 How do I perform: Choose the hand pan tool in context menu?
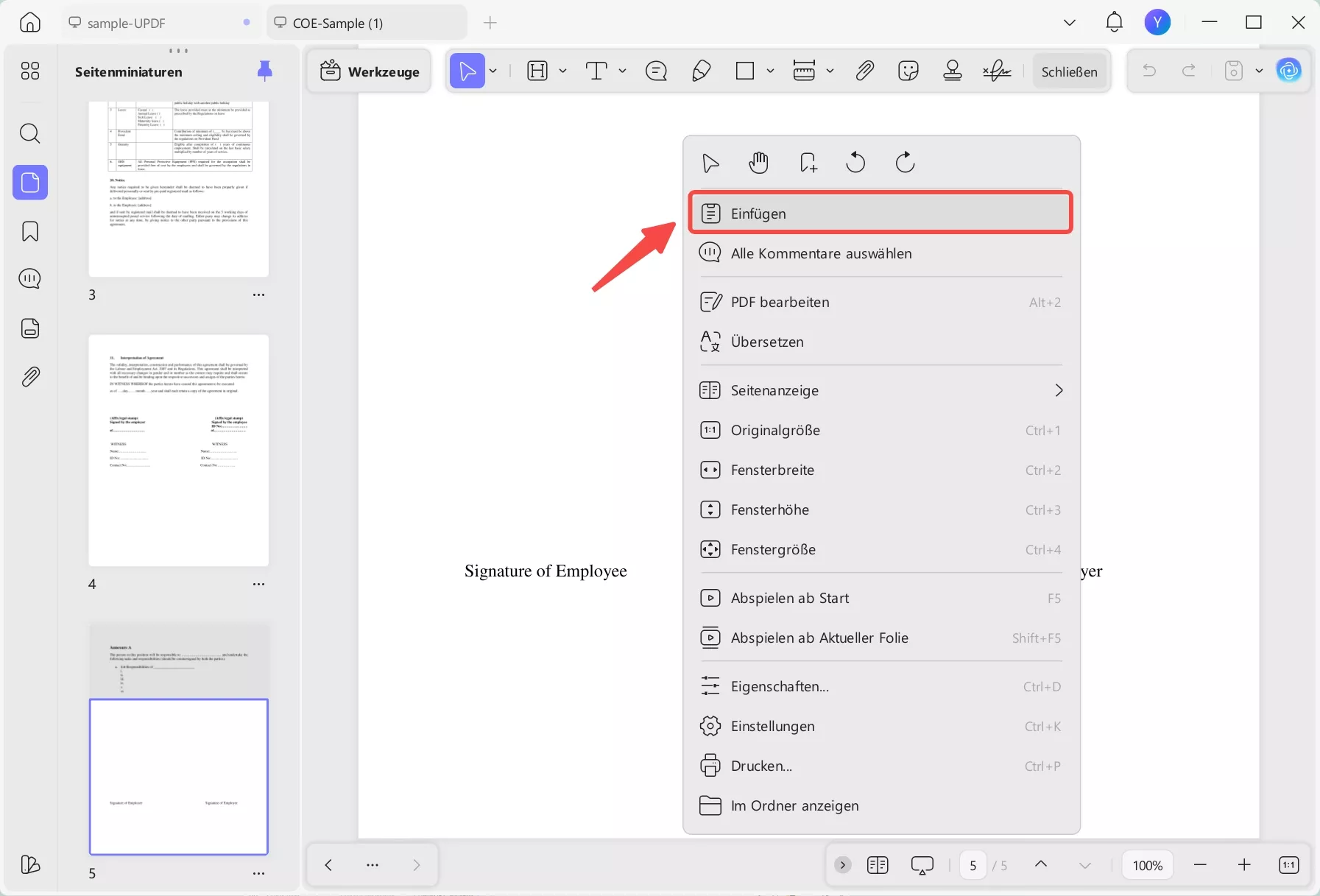759,163
